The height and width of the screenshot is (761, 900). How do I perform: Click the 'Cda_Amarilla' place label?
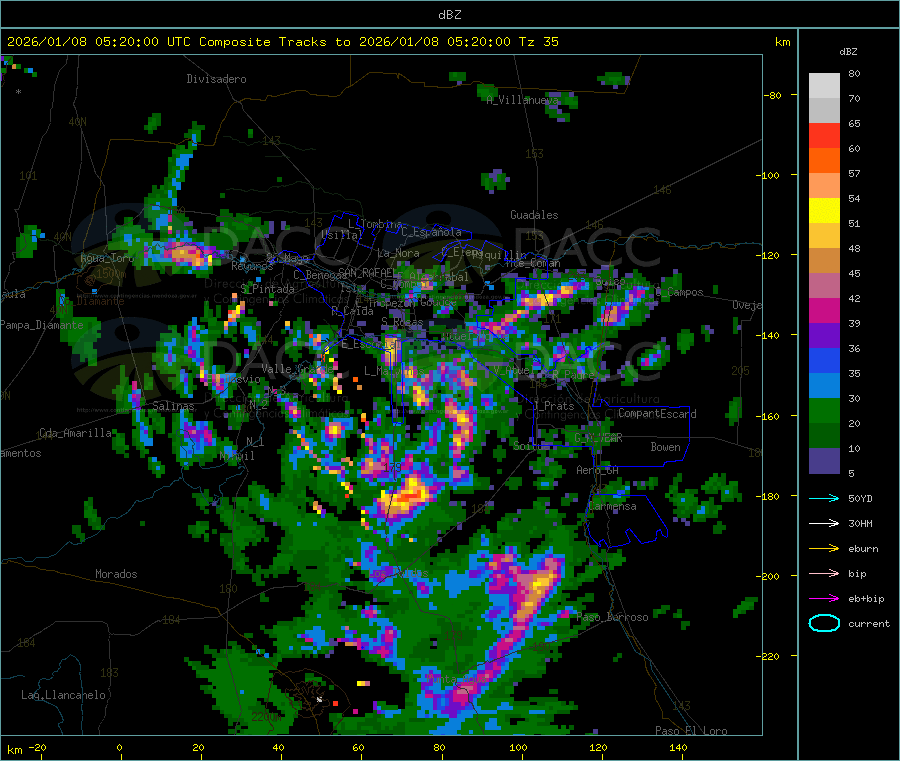click(75, 433)
